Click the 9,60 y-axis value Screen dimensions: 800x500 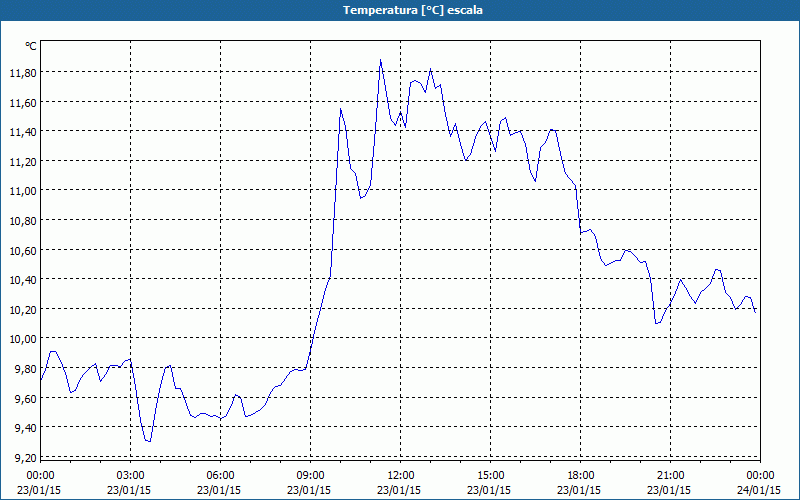(x=26, y=398)
